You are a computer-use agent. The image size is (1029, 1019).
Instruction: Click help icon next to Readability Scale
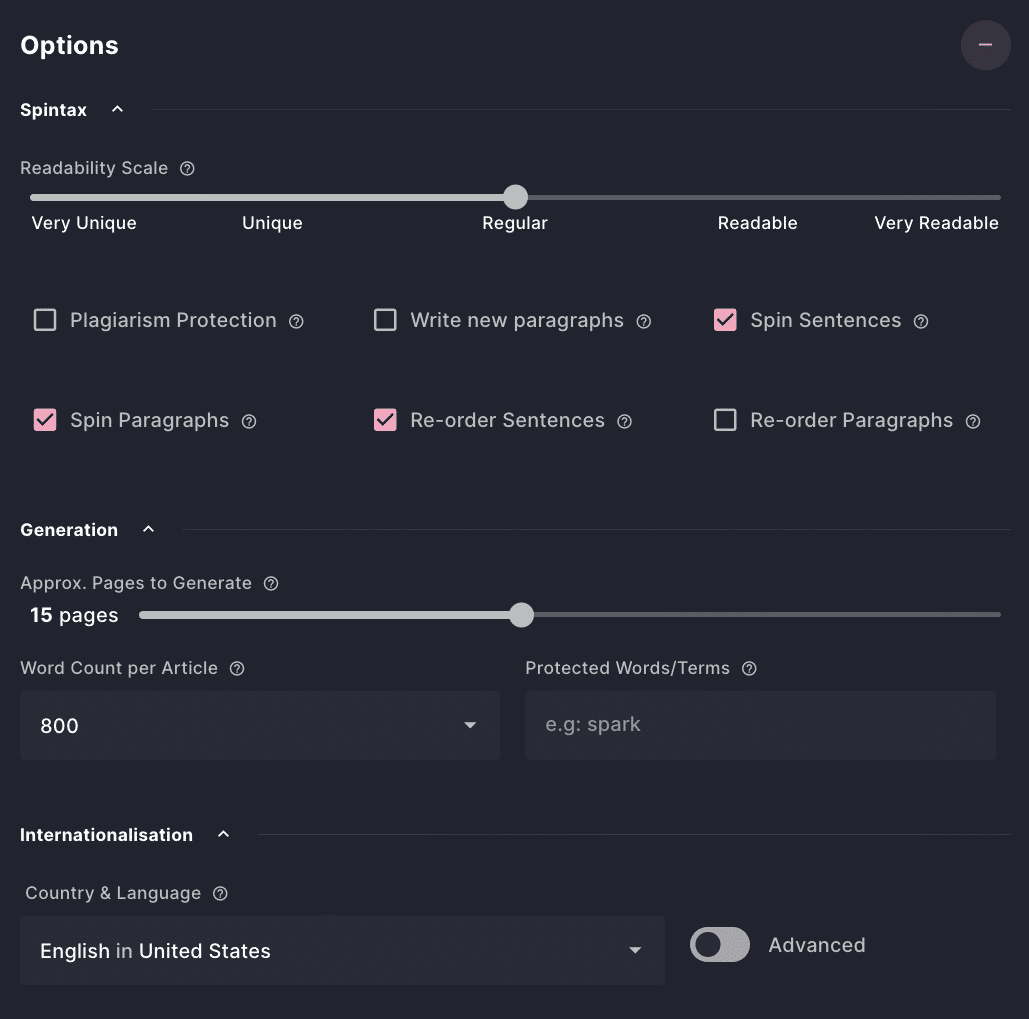187,169
